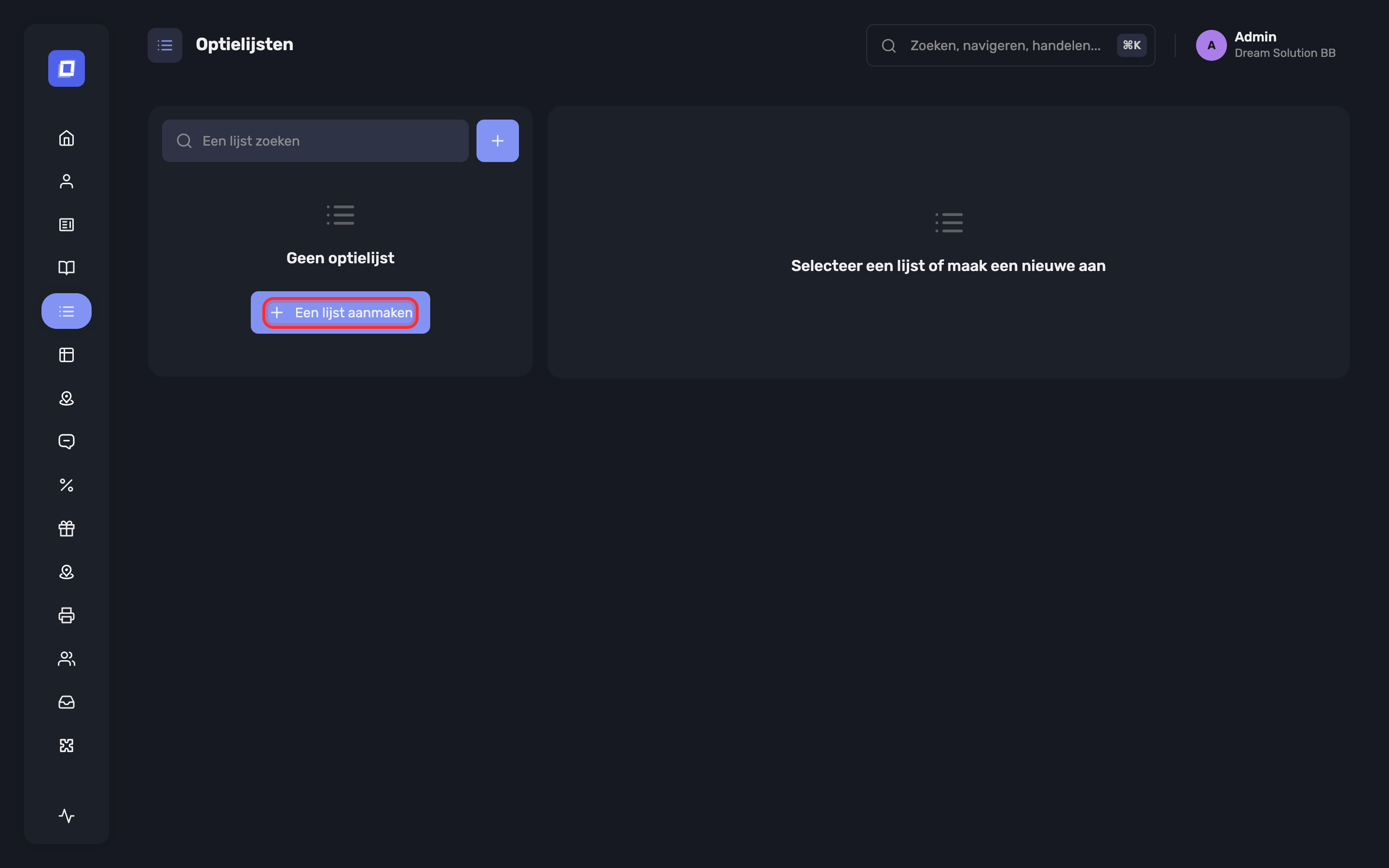Click the 'Dream Solution BB' organization label
The image size is (1389, 868).
pos(1284,54)
